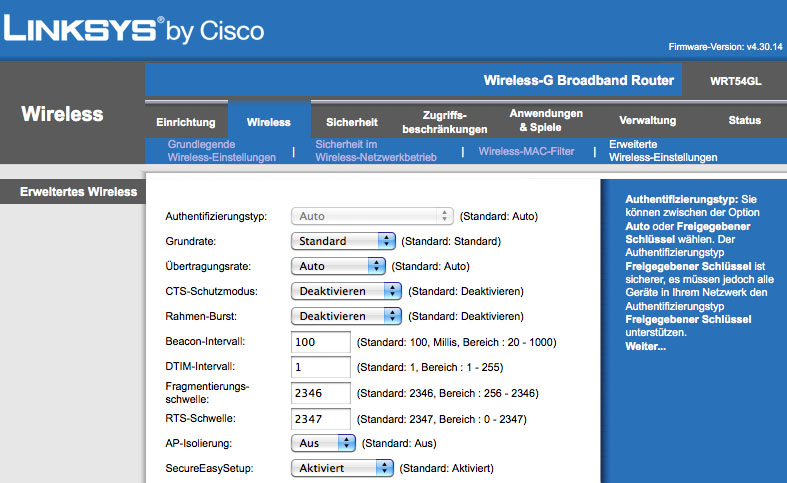Open the SecureEasySetup dropdown
Screen dimensions: 787x483
(x=342, y=468)
